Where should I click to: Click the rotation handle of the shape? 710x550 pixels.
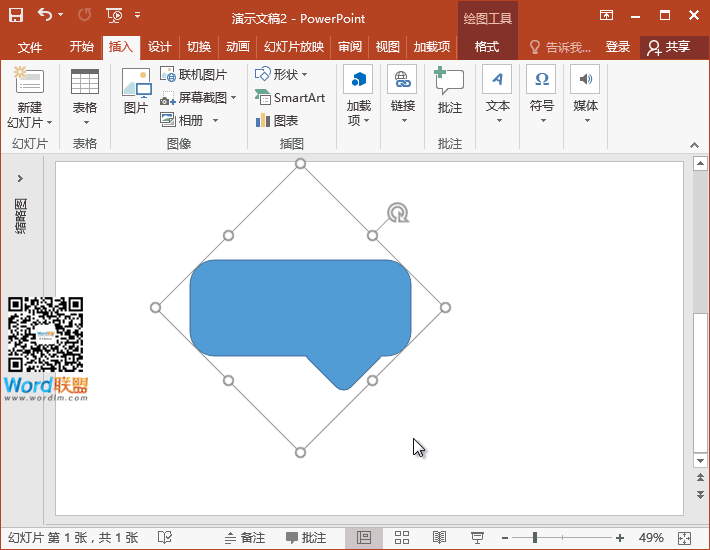tap(398, 213)
